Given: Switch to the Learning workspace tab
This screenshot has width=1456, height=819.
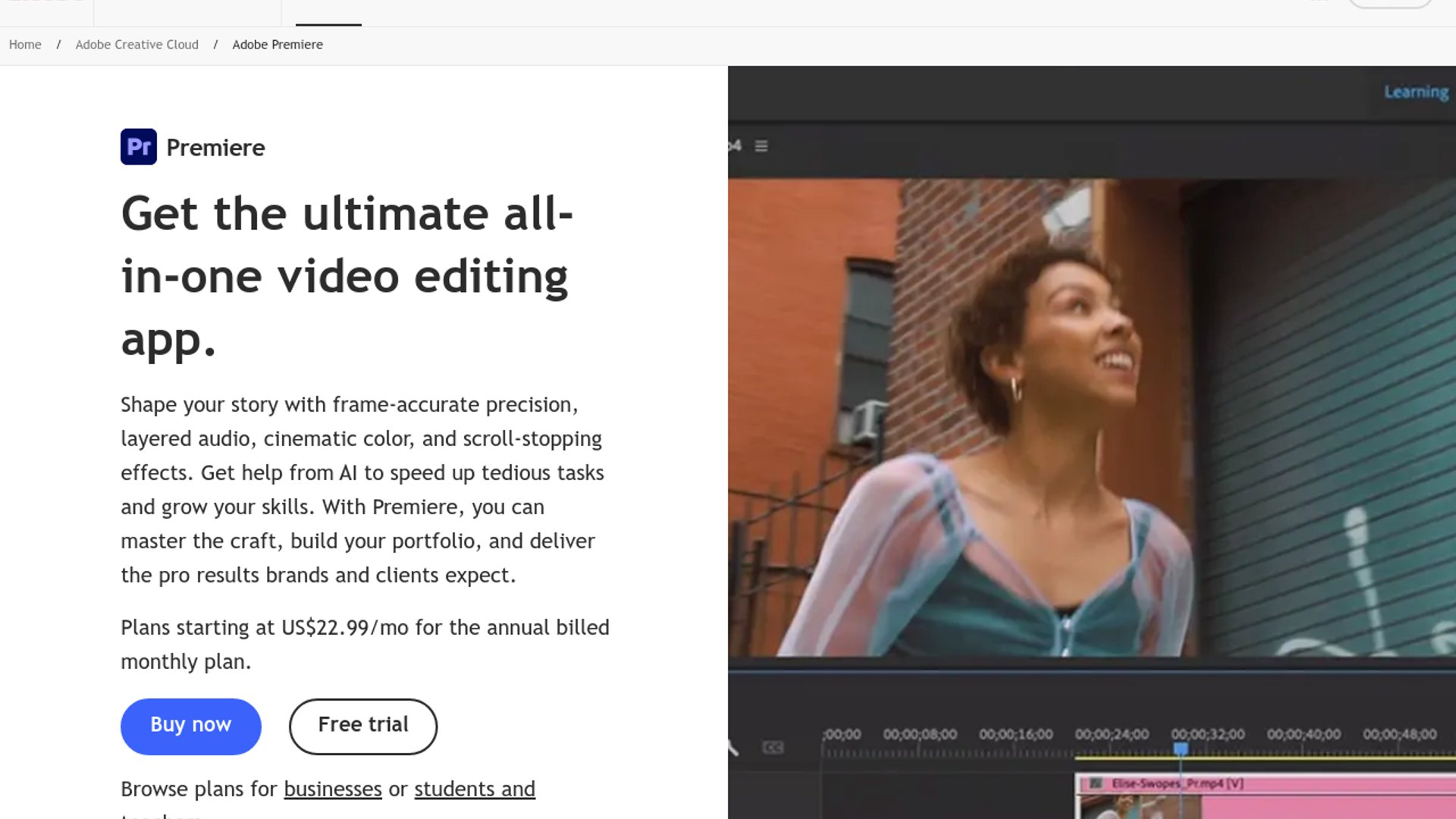Looking at the screenshot, I should [x=1416, y=92].
